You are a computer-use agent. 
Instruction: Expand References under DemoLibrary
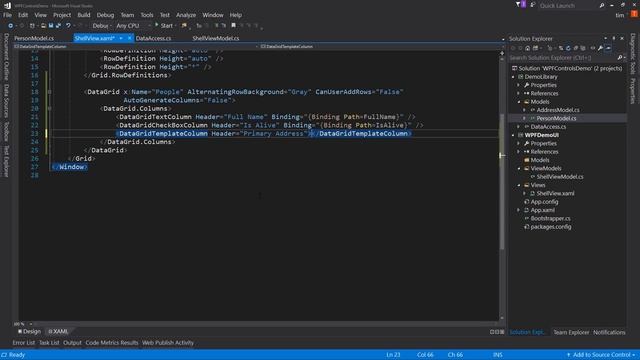click(519, 93)
